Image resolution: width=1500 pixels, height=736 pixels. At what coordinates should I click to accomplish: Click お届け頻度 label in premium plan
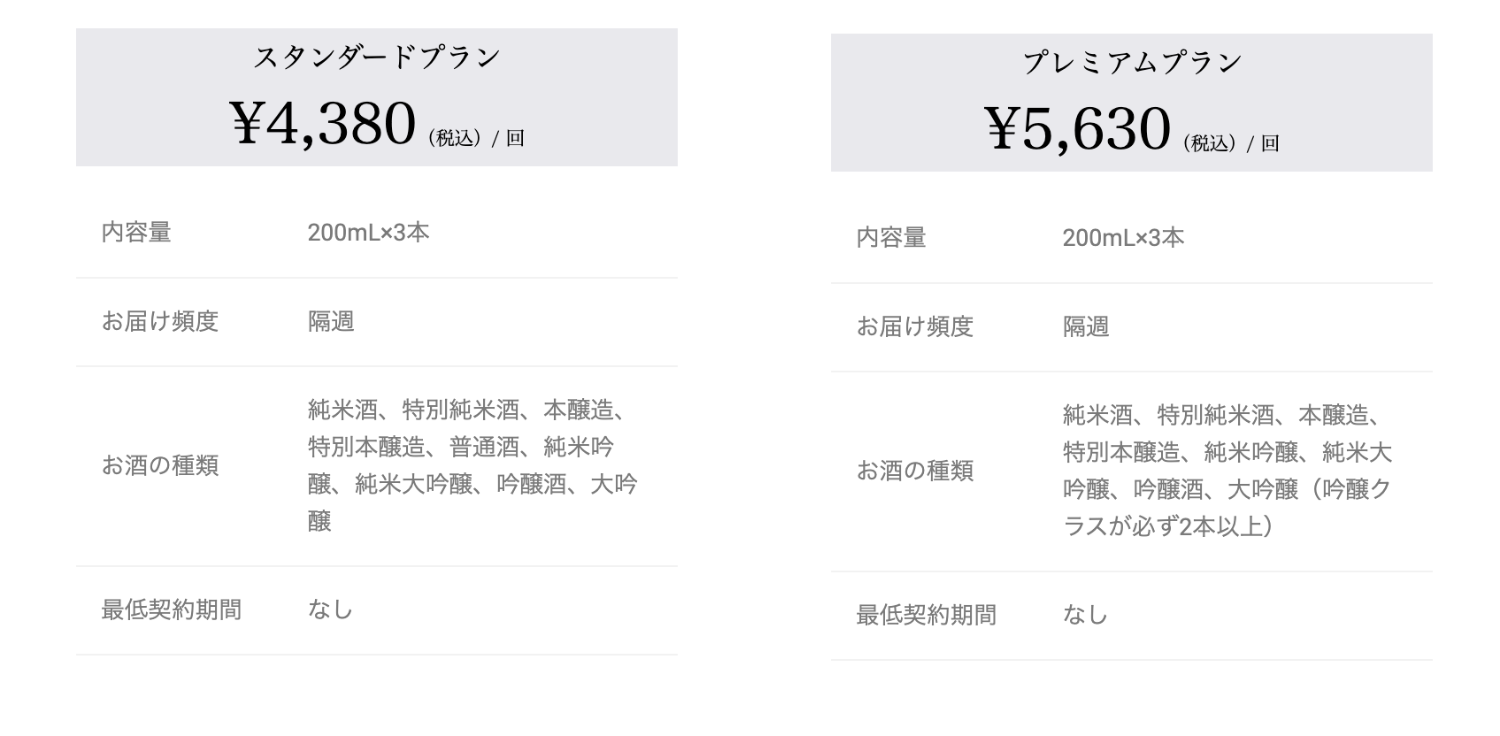point(915,327)
